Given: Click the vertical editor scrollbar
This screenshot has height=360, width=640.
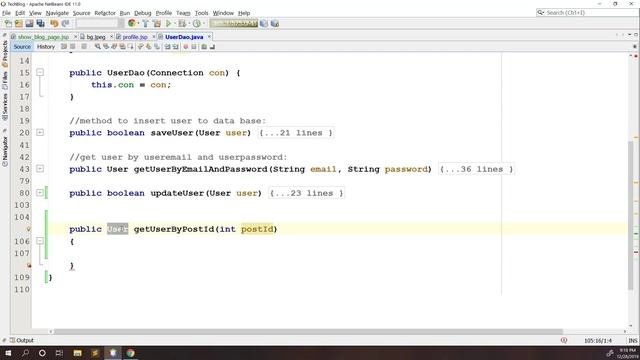Looking at the screenshot, I should pos(631,216).
